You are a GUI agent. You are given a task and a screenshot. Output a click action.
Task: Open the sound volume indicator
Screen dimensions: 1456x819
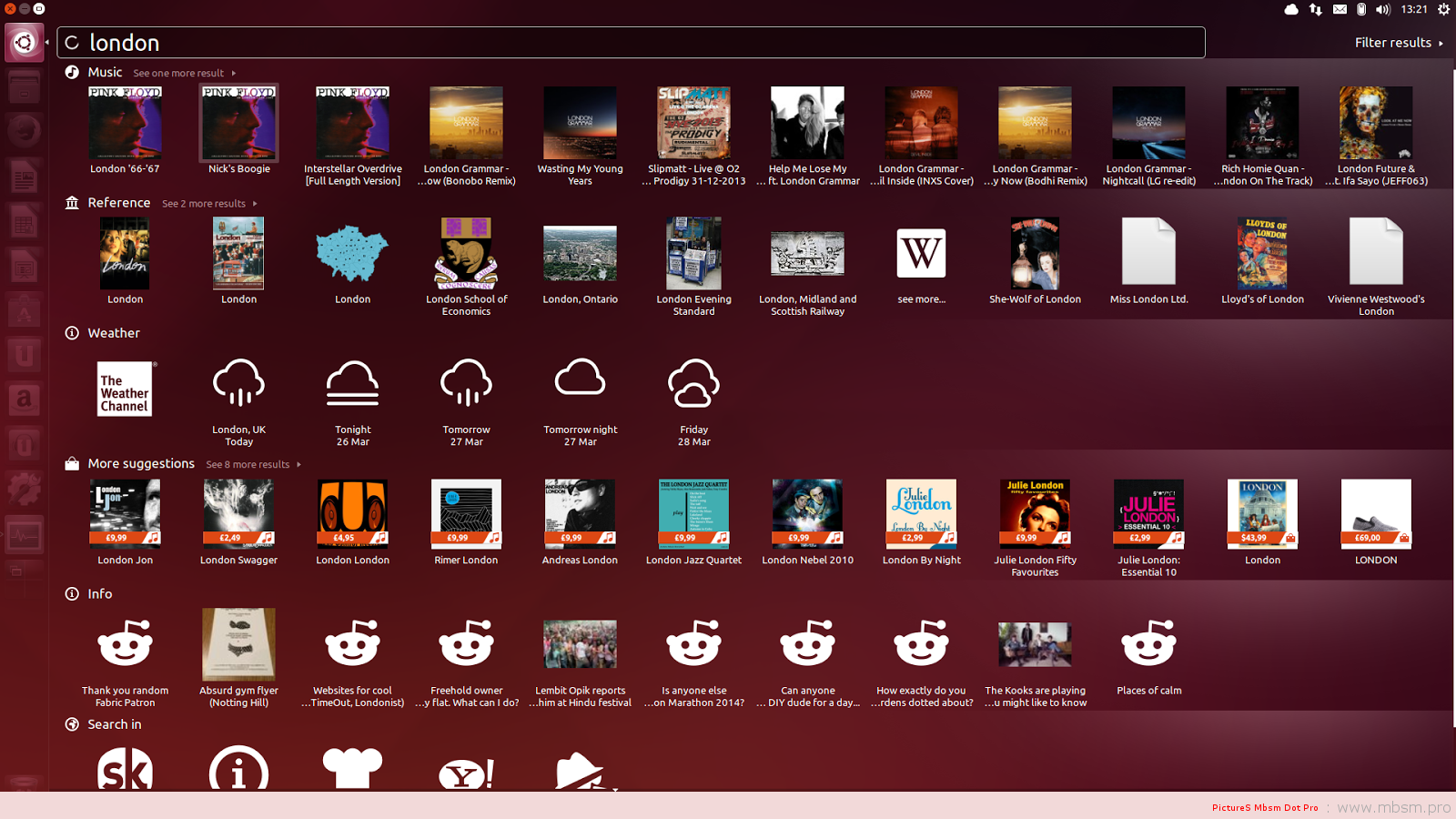(1383, 9)
